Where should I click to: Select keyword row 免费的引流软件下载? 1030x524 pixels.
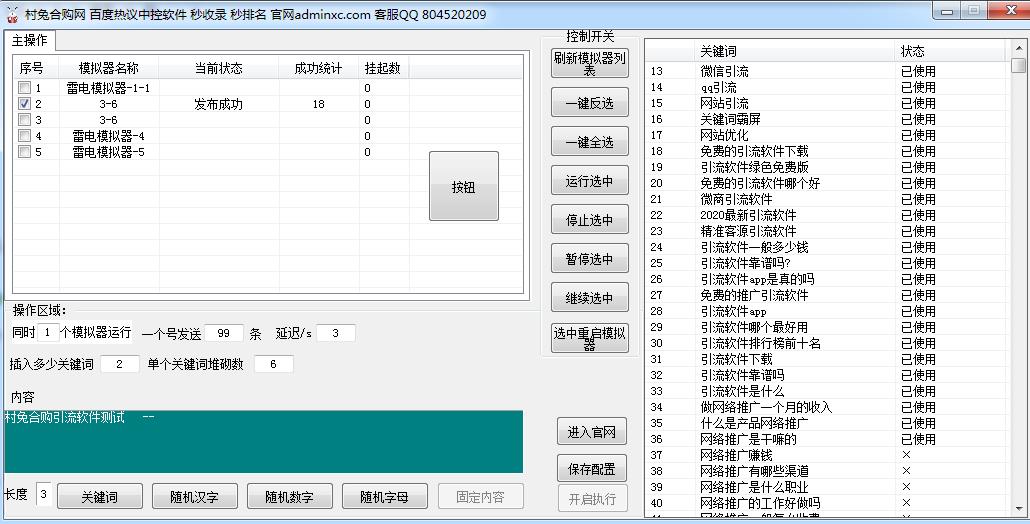pyautogui.click(x=826, y=151)
